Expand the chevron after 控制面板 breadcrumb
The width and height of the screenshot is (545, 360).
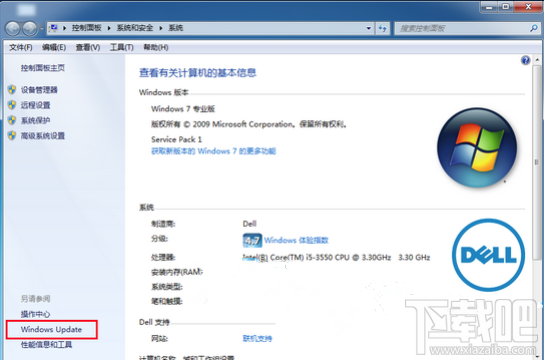[x=109, y=28]
